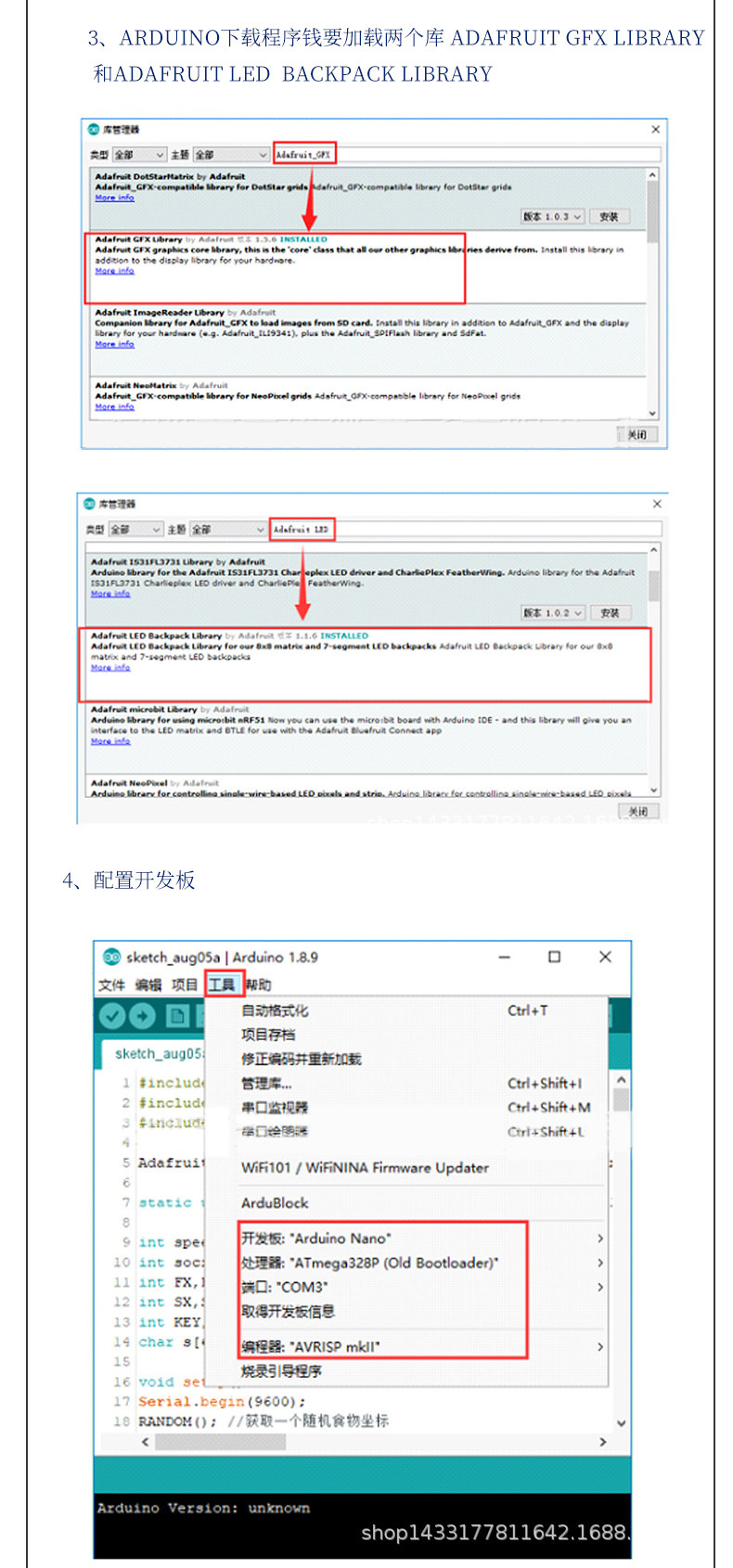Click the 工具 menu in Arduino IDE
Screen dimensions: 733x1568
pos(222,984)
